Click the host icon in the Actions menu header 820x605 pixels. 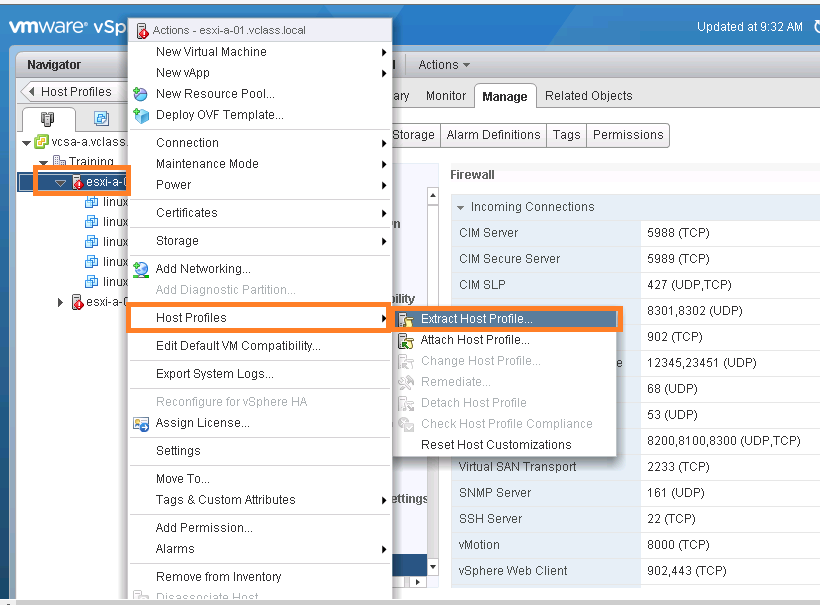coord(142,31)
